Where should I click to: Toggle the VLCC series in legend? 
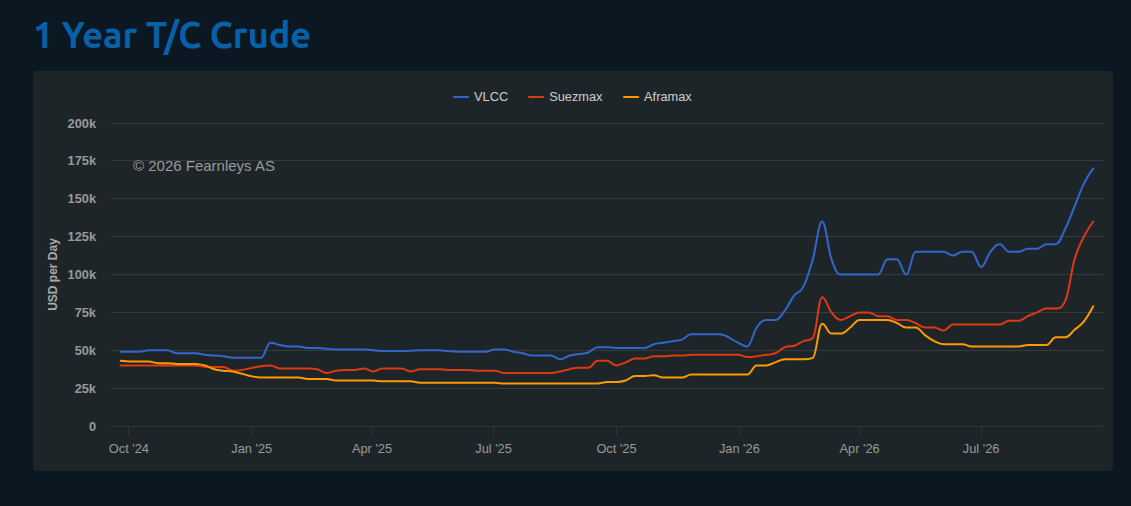click(480, 97)
